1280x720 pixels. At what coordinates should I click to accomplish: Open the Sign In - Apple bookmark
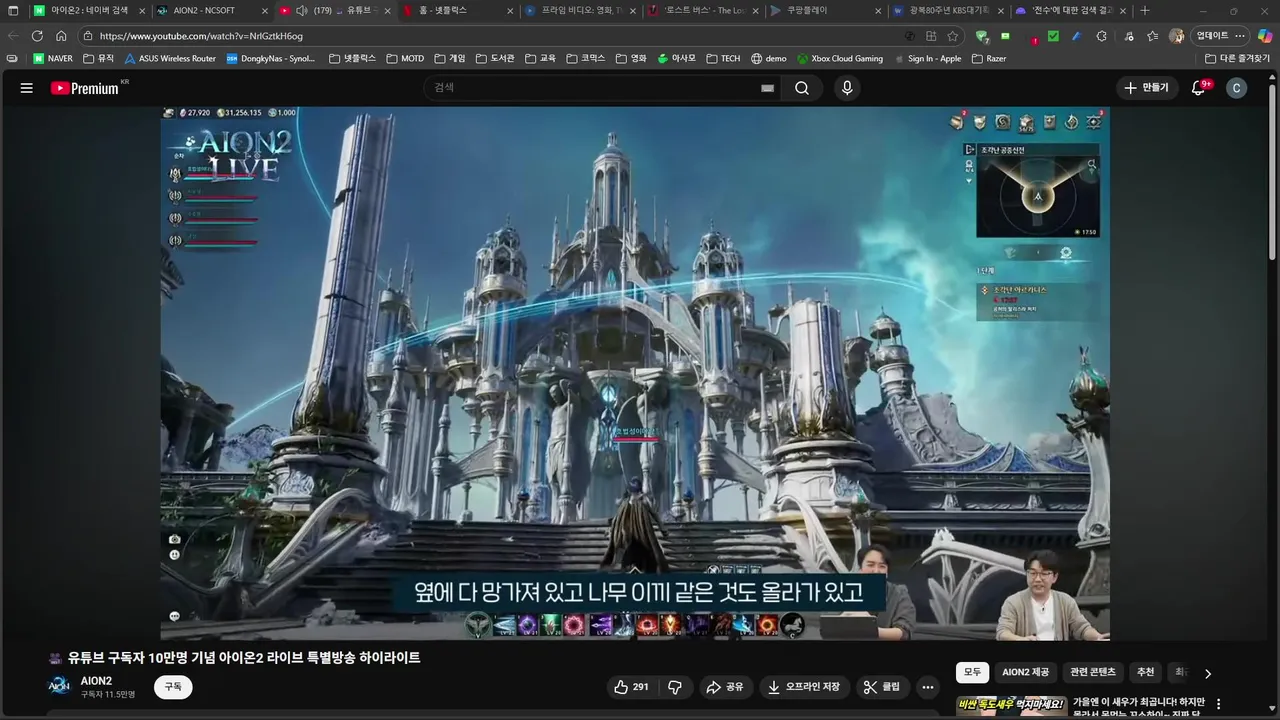927,59
